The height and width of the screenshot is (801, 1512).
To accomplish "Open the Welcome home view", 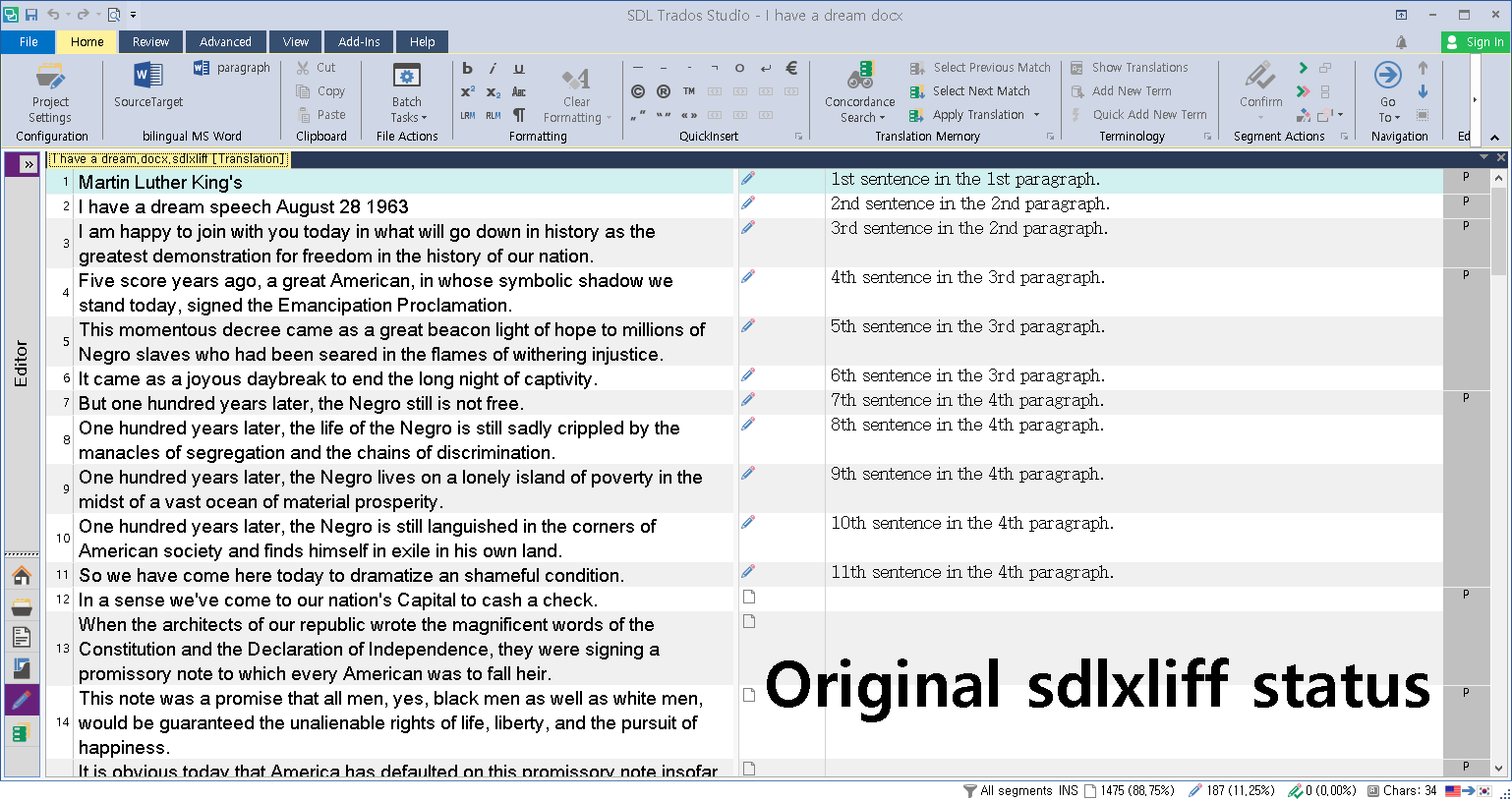I will pos(22,576).
